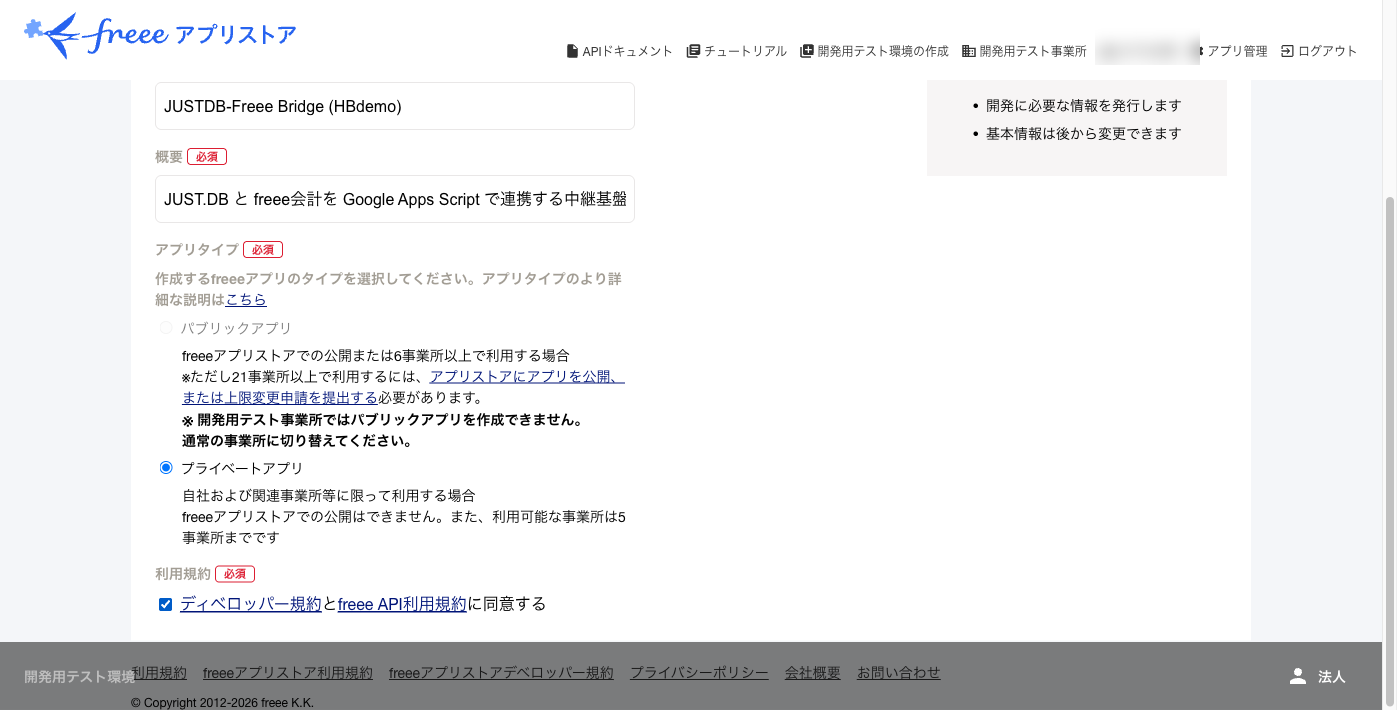This screenshot has height=710, width=1397.
Task: Click the 開発用テスト事業所 building icon
Action: click(x=968, y=51)
